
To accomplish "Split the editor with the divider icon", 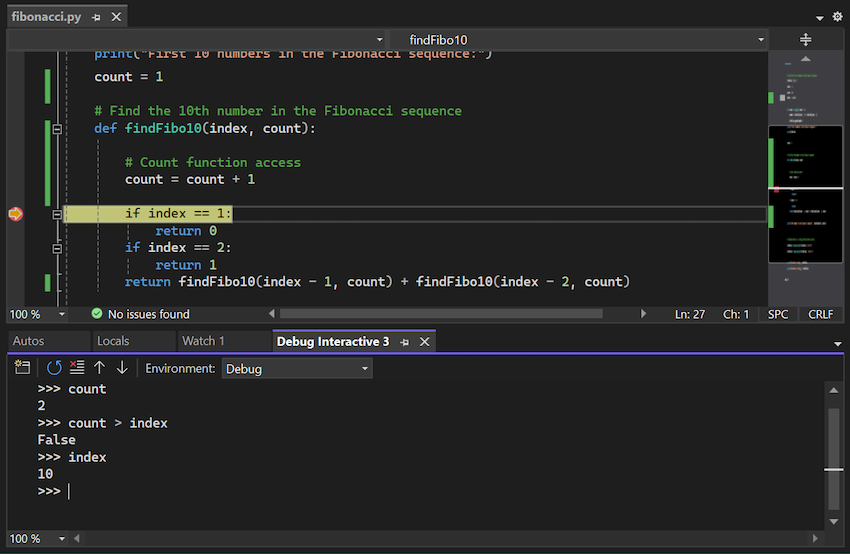I will point(806,40).
